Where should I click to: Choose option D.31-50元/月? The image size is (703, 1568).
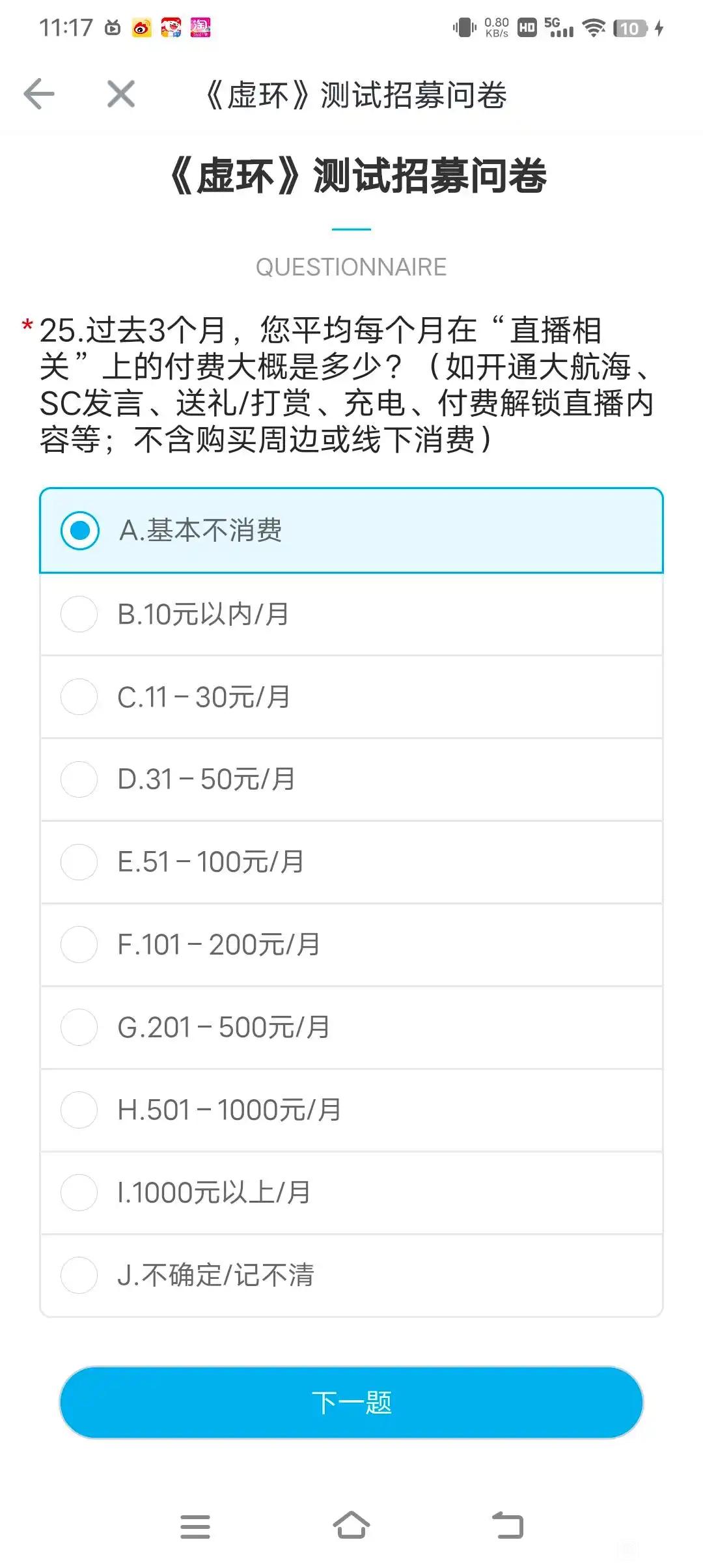click(79, 779)
